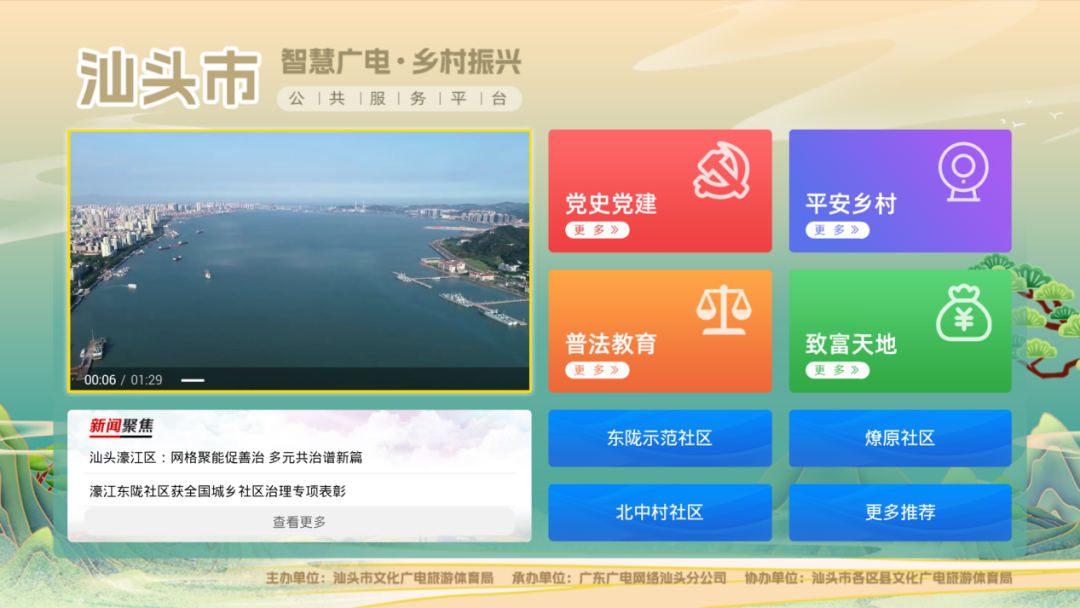Screen dimensions: 1080x608
Task: Click the 查看更多 button below news list
Action: (x=298, y=521)
